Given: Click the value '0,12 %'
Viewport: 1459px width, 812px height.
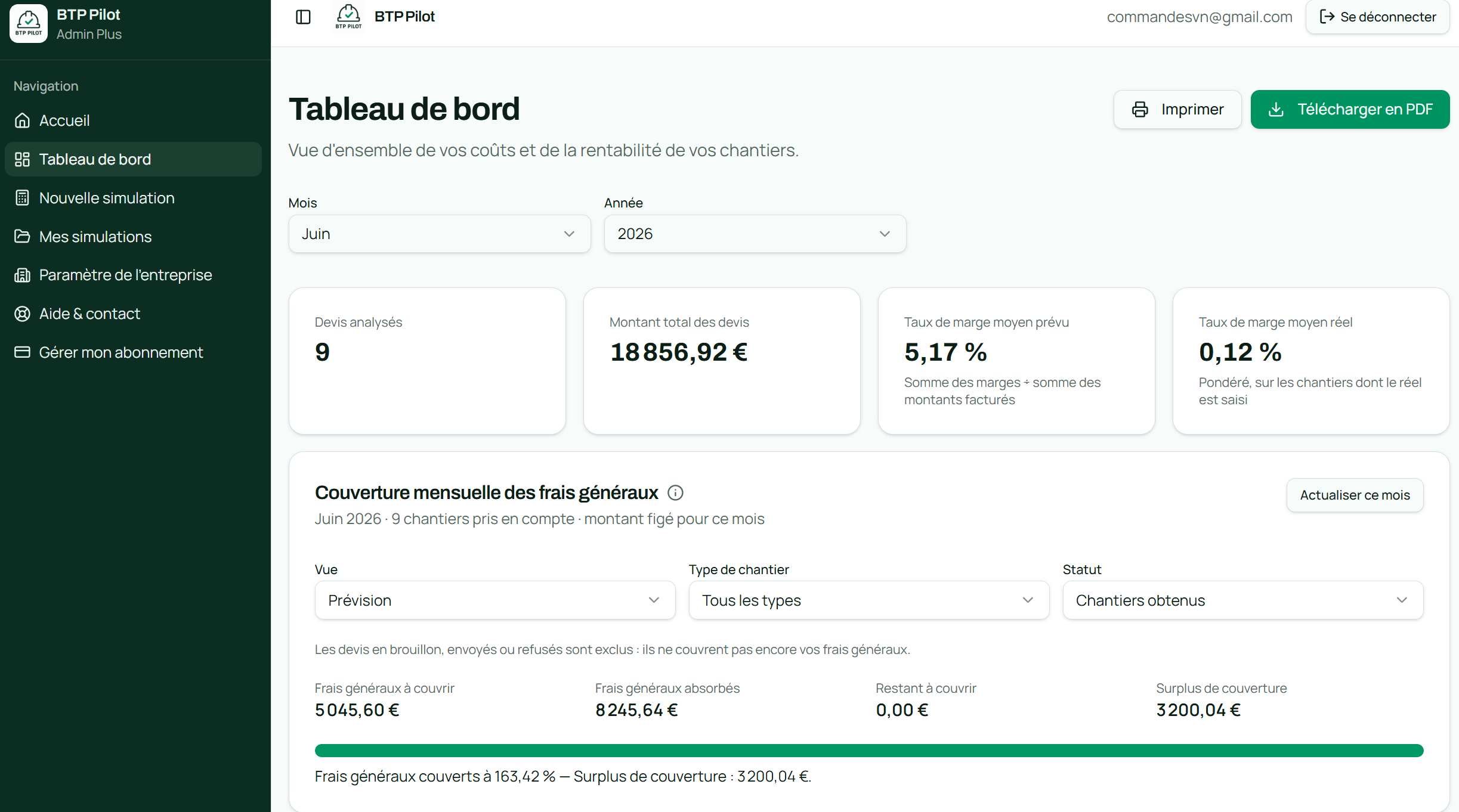Looking at the screenshot, I should click(x=1240, y=352).
